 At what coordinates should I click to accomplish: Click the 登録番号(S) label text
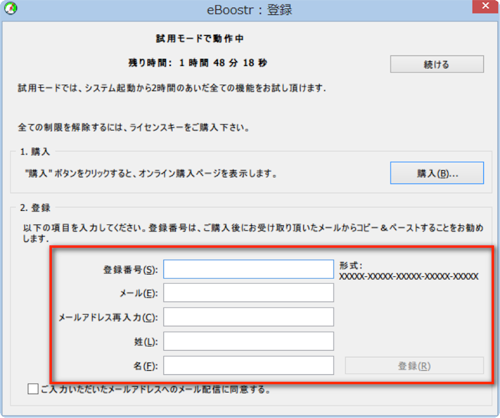[x=130, y=269]
